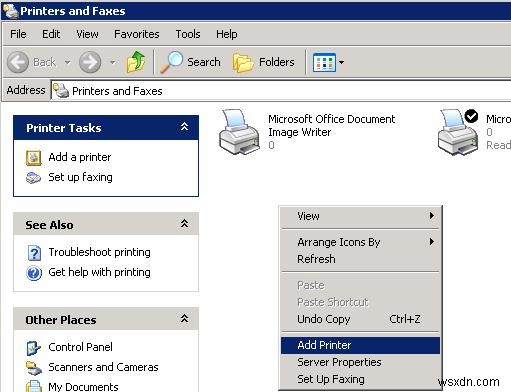Click the Troubleshoot printing question icon
511x392 pixels.
(x=34, y=253)
